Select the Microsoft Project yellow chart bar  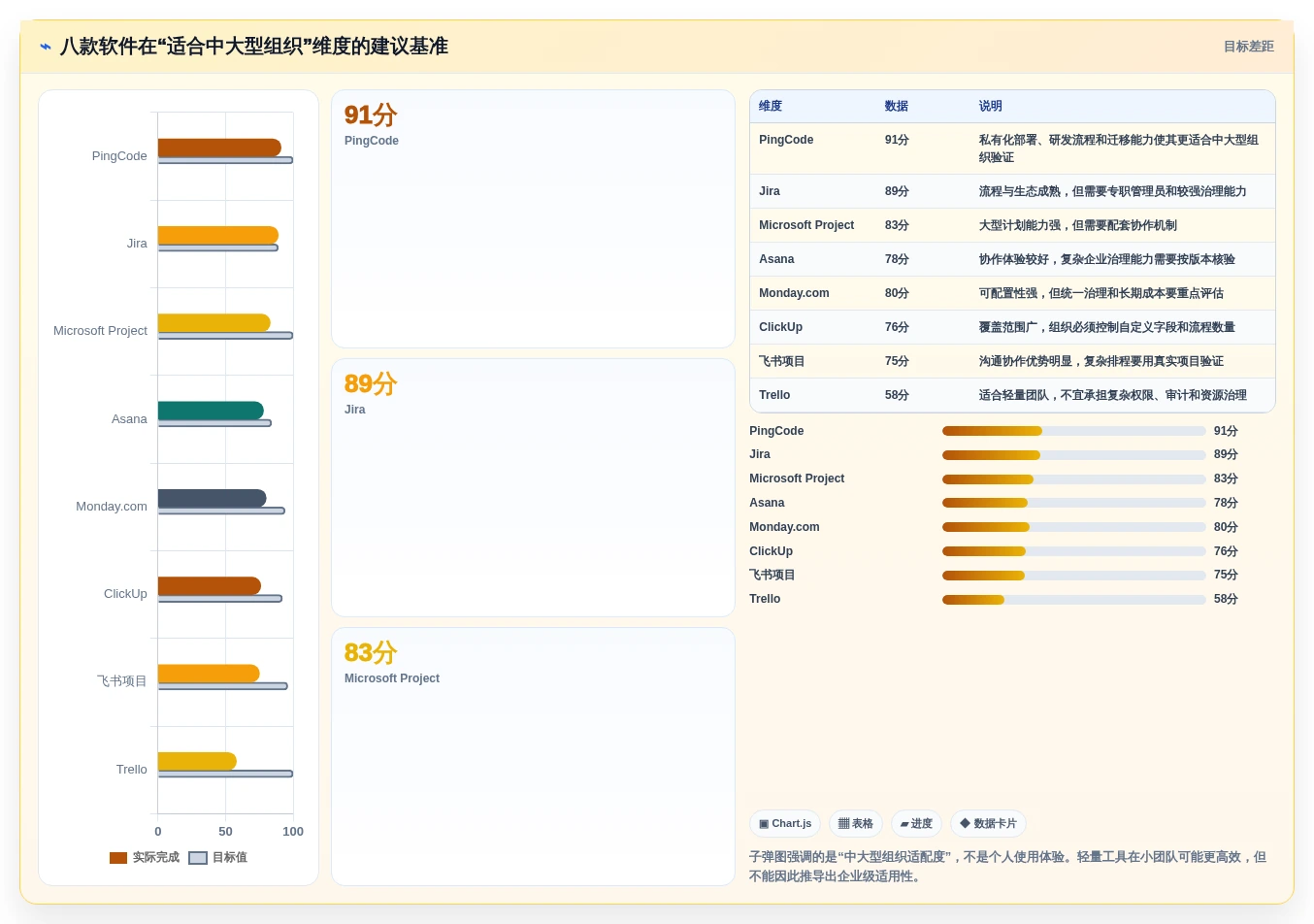(214, 322)
